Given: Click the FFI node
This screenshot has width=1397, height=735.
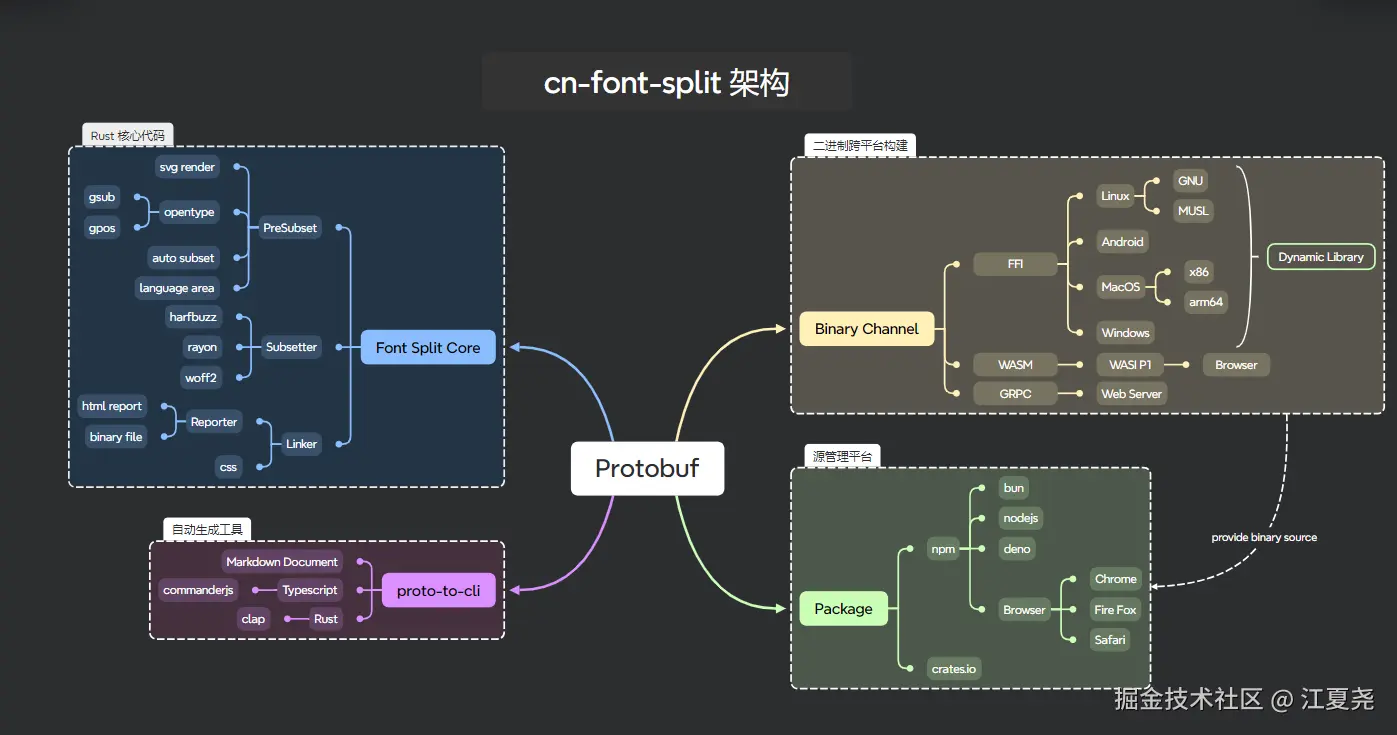Looking at the screenshot, I should point(1015,265).
